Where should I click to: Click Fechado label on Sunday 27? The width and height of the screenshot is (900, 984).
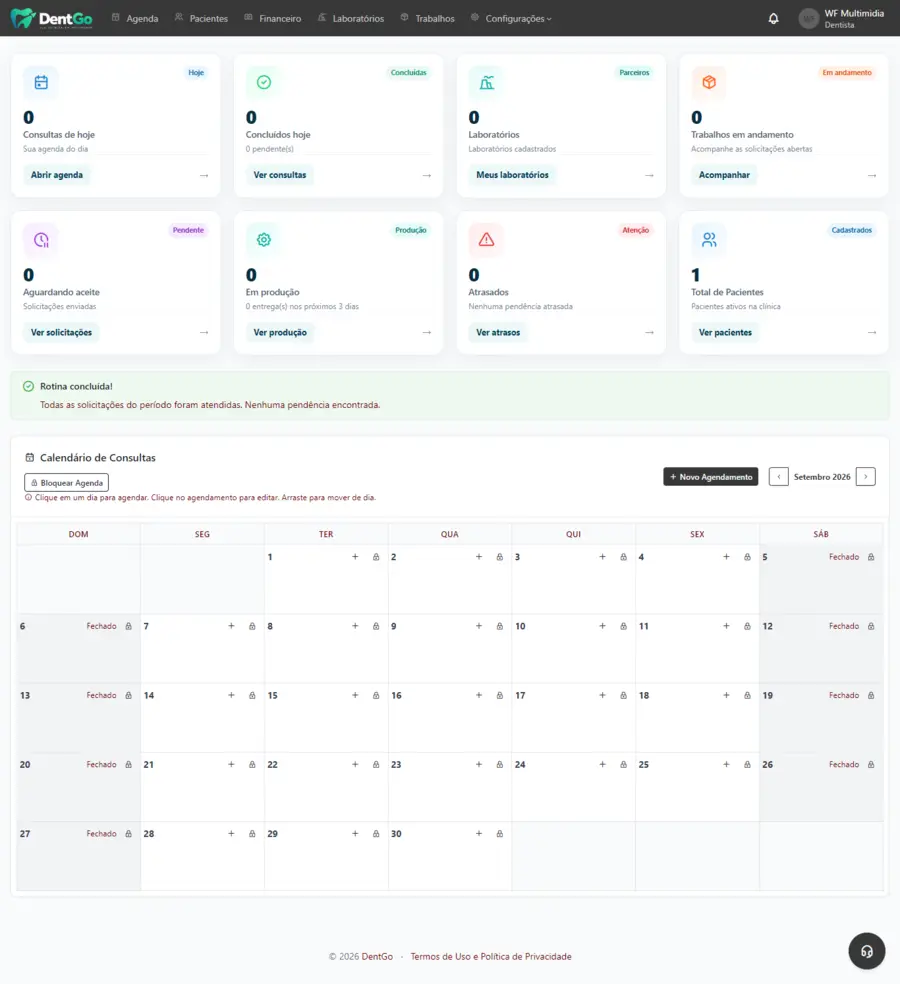[101, 833]
